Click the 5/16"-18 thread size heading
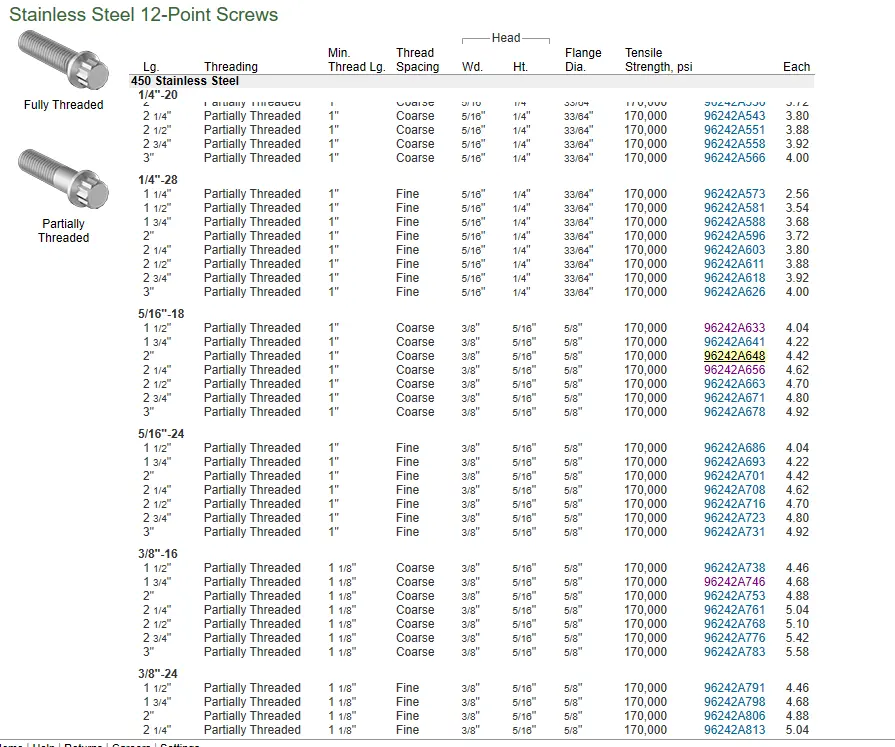The width and height of the screenshot is (895, 747). pyautogui.click(x=161, y=314)
